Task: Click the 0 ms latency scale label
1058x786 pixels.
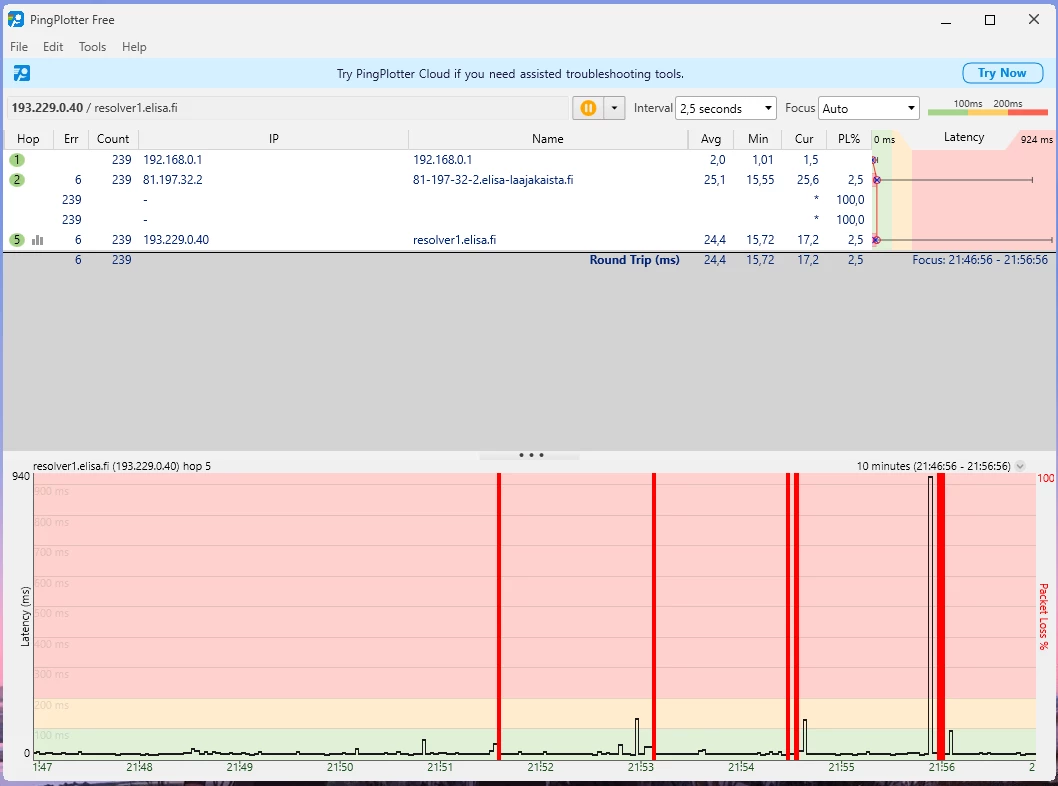Action: click(884, 140)
